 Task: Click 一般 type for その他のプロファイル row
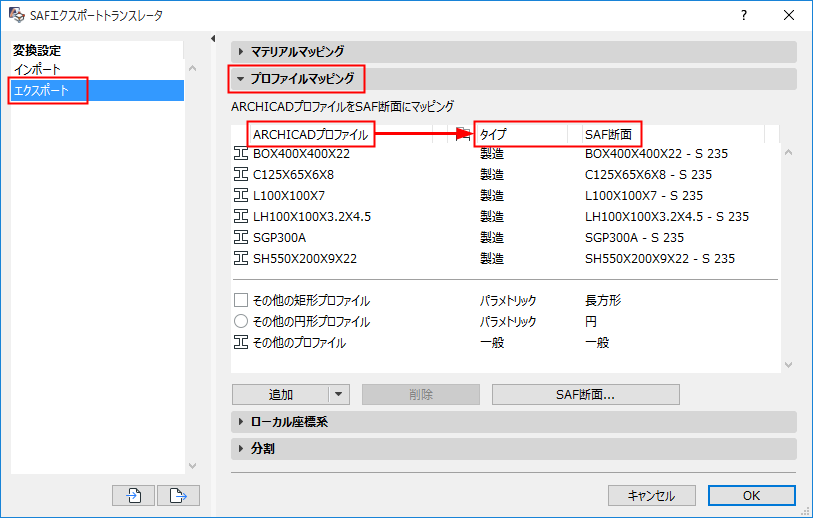(492, 343)
